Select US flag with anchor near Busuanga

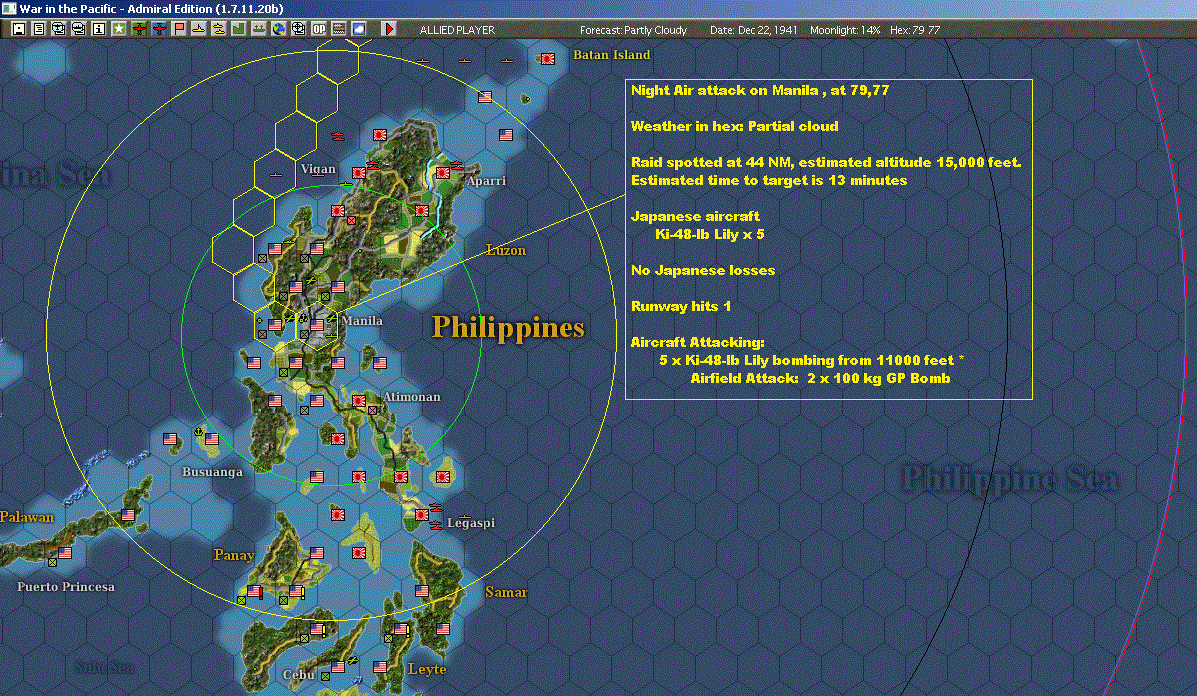coord(211,439)
